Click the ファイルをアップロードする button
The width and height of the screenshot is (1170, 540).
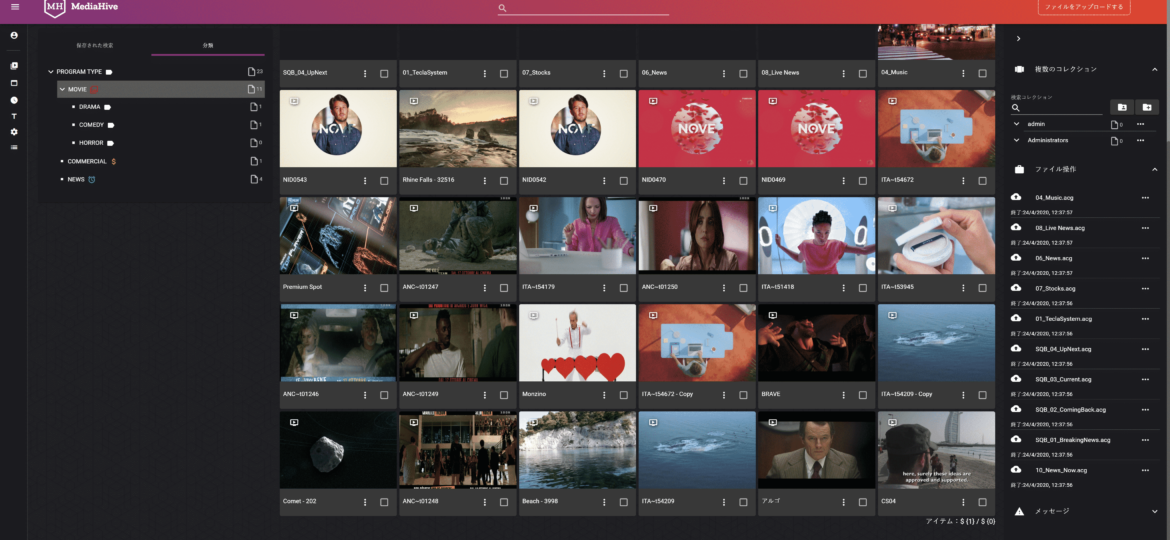1084,7
